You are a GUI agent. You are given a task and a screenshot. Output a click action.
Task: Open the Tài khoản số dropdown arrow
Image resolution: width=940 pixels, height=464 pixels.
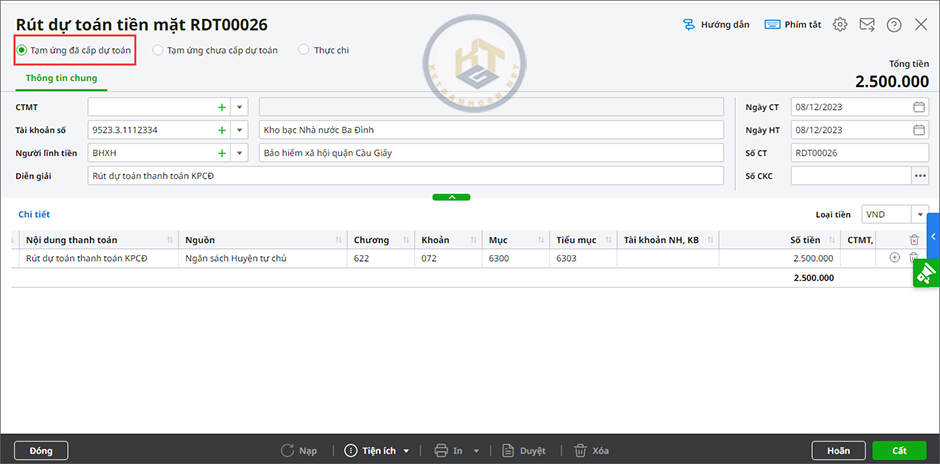(240, 130)
